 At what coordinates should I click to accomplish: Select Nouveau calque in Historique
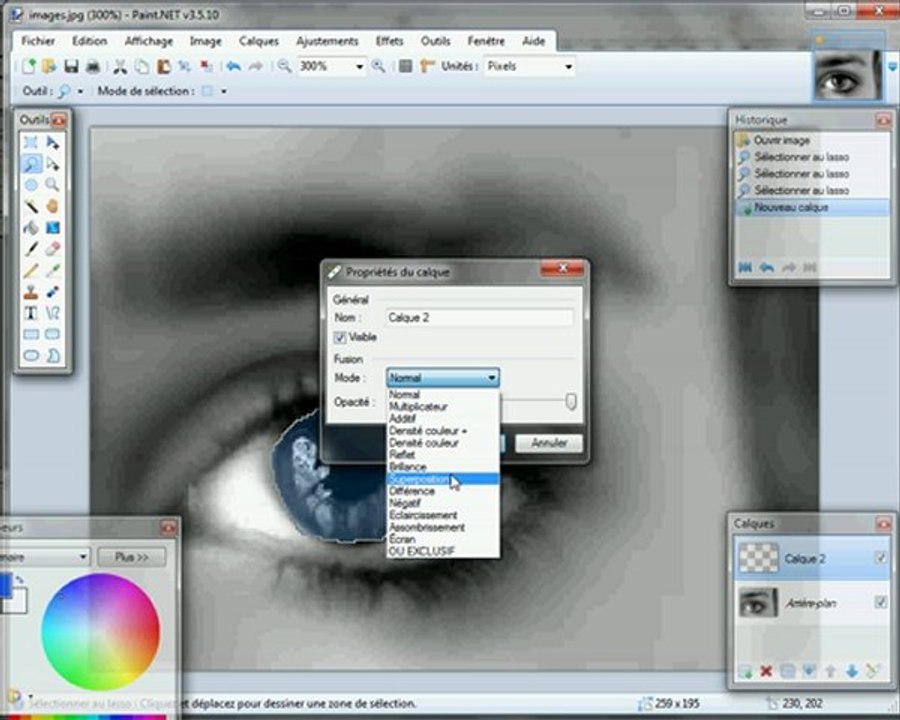point(811,207)
